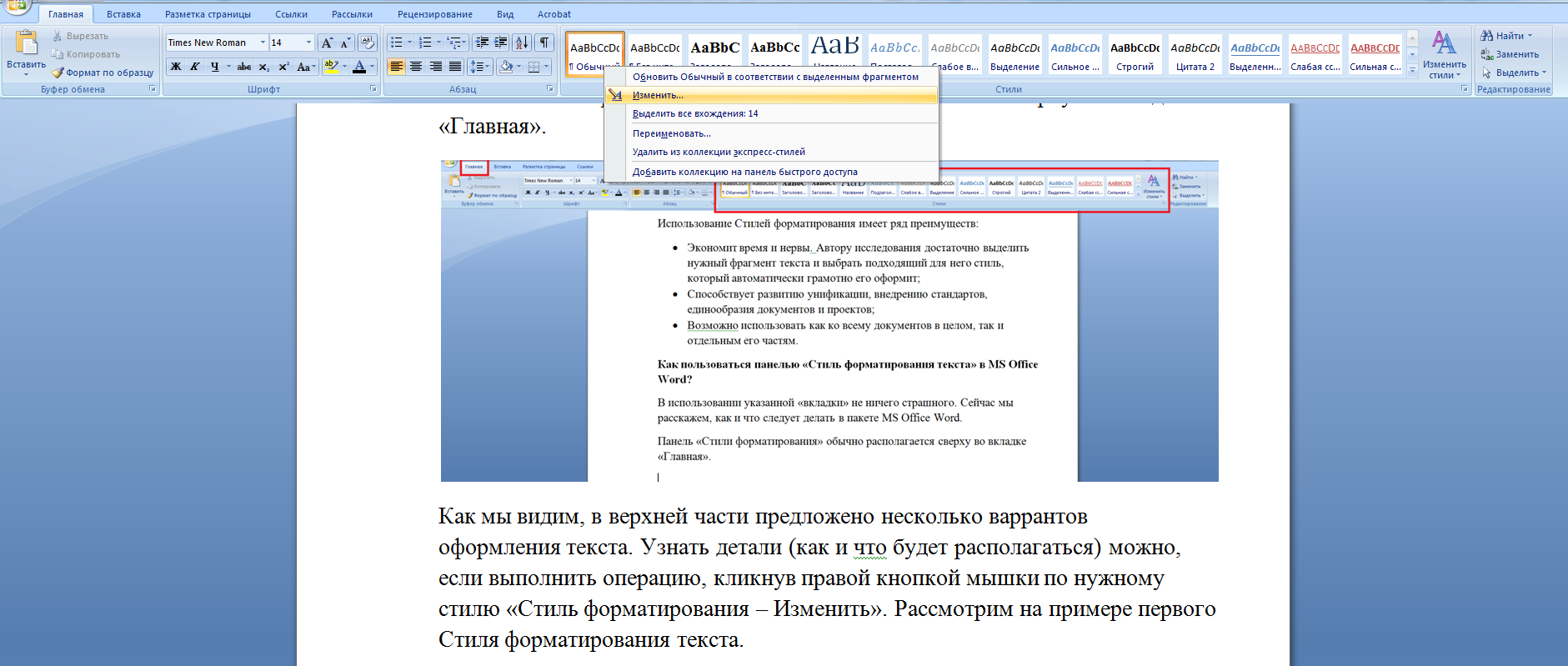Open the Рецензирование ribbon tab
This screenshot has width=1568, height=666.
point(434,14)
